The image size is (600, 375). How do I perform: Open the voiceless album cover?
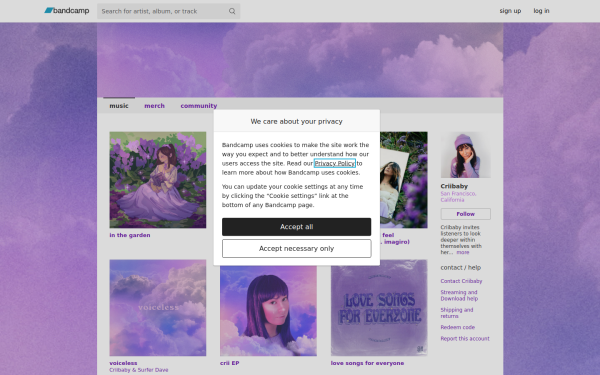pos(158,308)
